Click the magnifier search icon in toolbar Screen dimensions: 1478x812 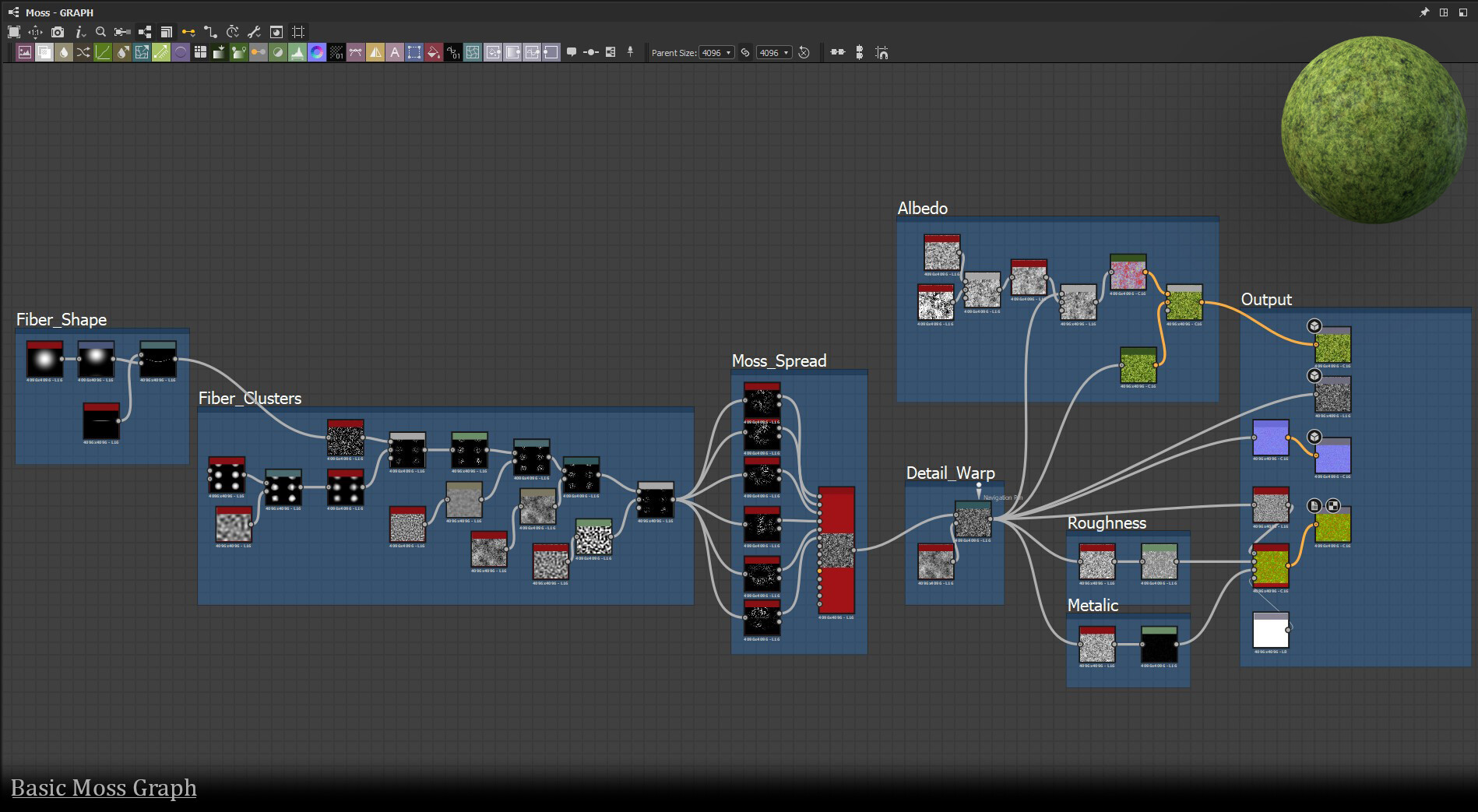[100, 32]
